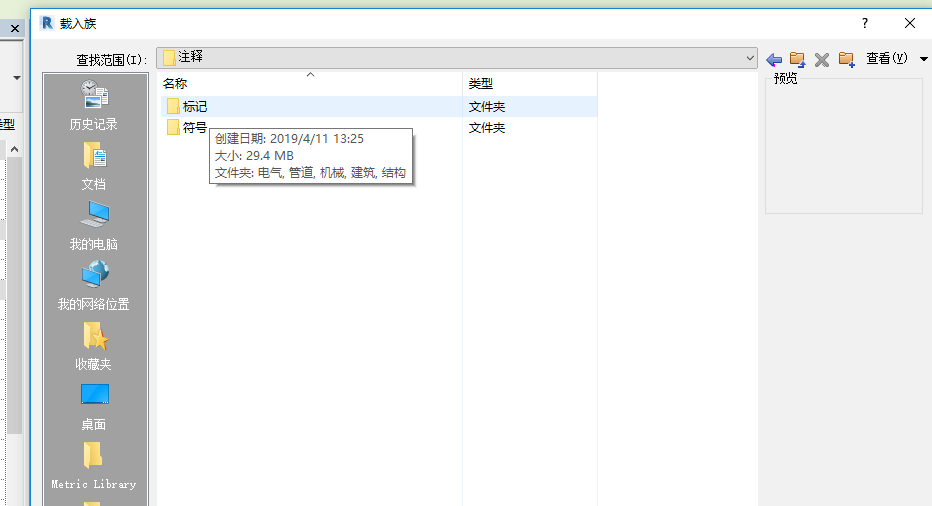Close the 载入族 dialog
The height and width of the screenshot is (506, 932).
click(x=910, y=23)
